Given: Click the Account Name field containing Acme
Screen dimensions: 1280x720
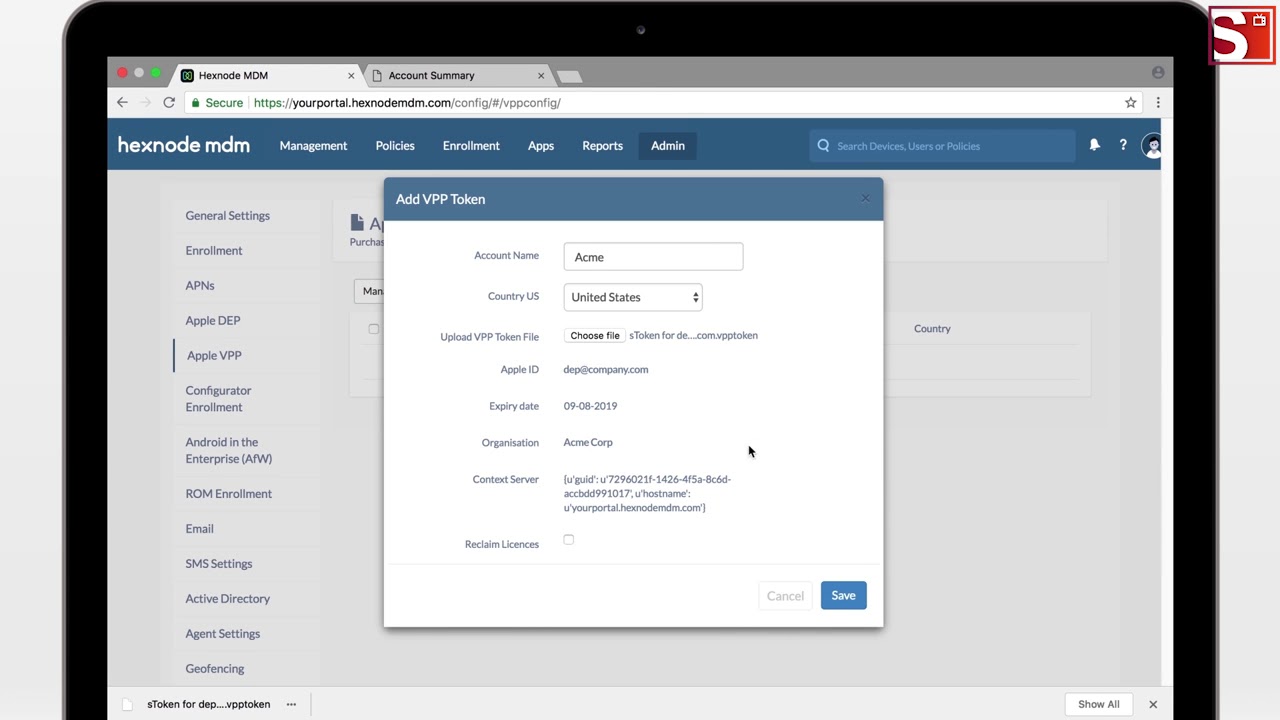Looking at the screenshot, I should point(653,257).
